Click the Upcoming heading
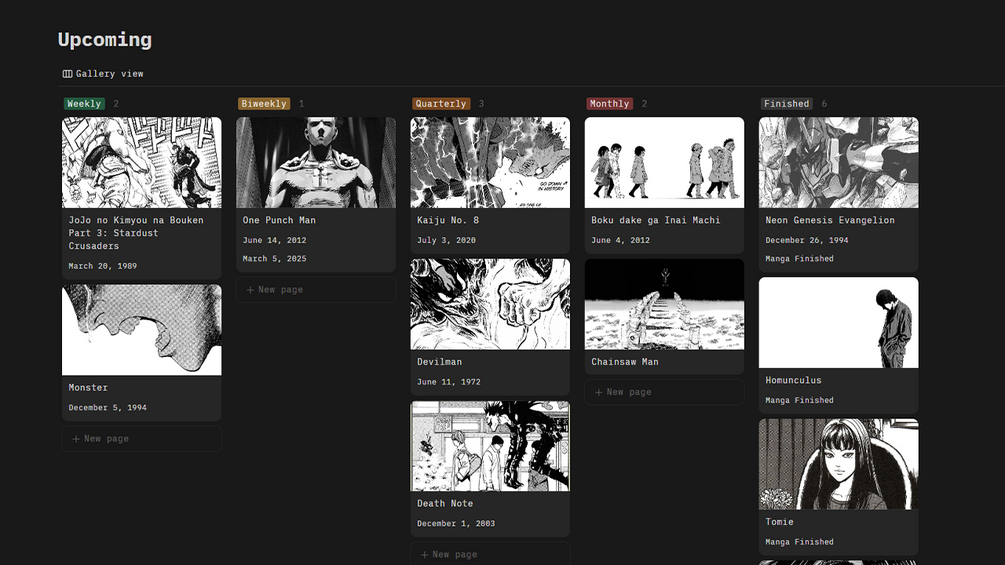This screenshot has height=565, width=1005. pyautogui.click(x=105, y=40)
